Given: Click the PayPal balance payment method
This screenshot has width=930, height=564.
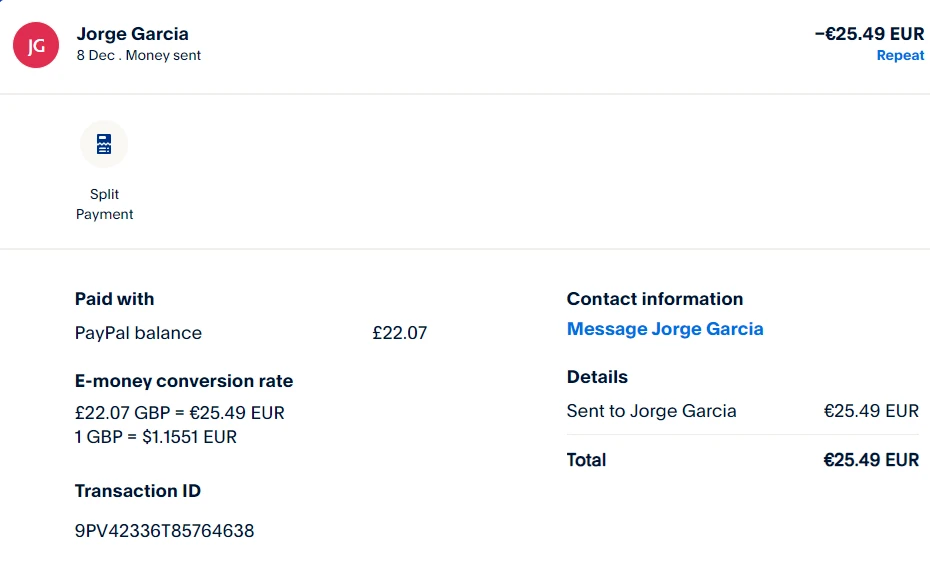Looking at the screenshot, I should (x=138, y=333).
